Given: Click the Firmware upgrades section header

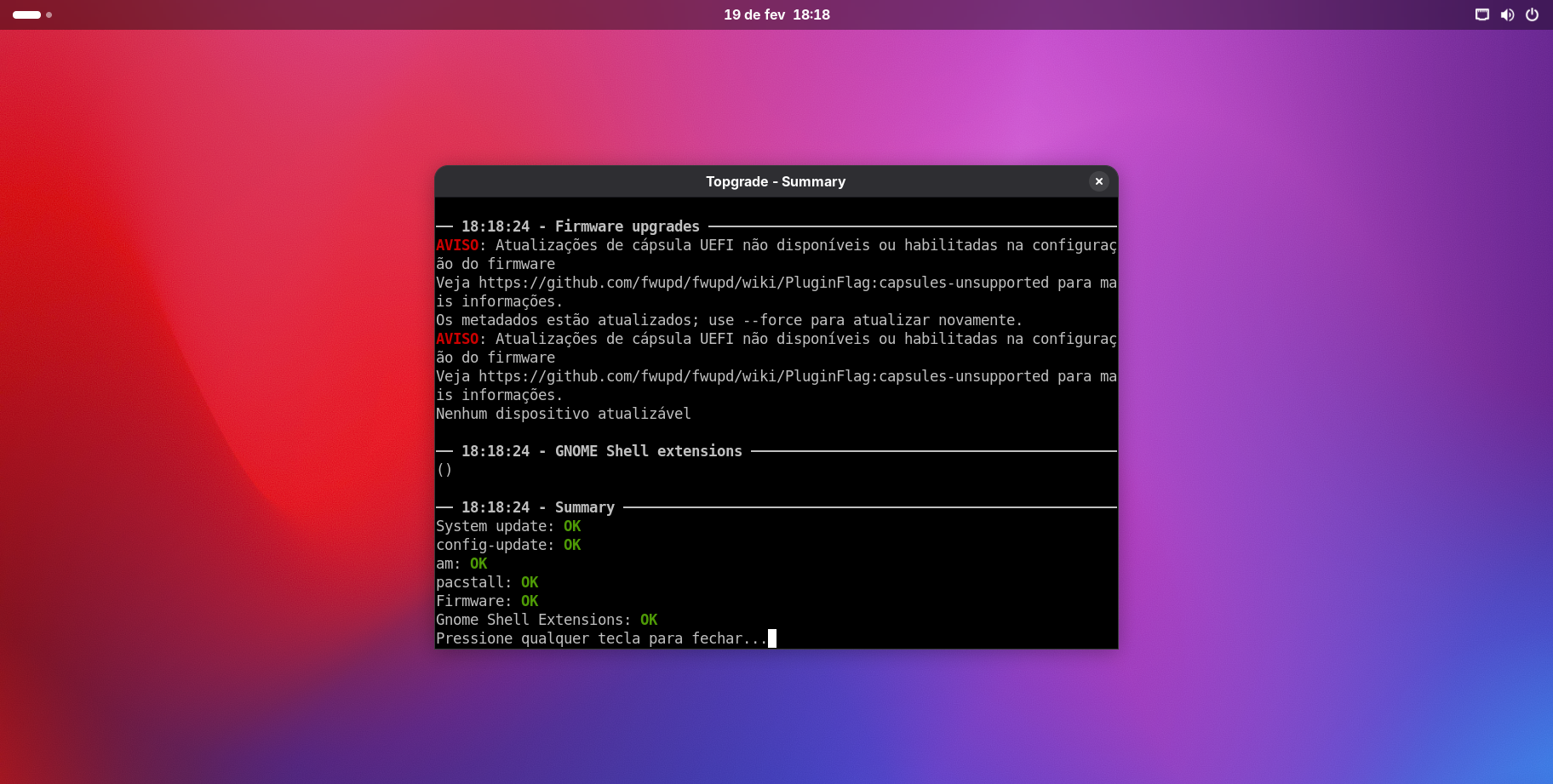Looking at the screenshot, I should pos(627,226).
